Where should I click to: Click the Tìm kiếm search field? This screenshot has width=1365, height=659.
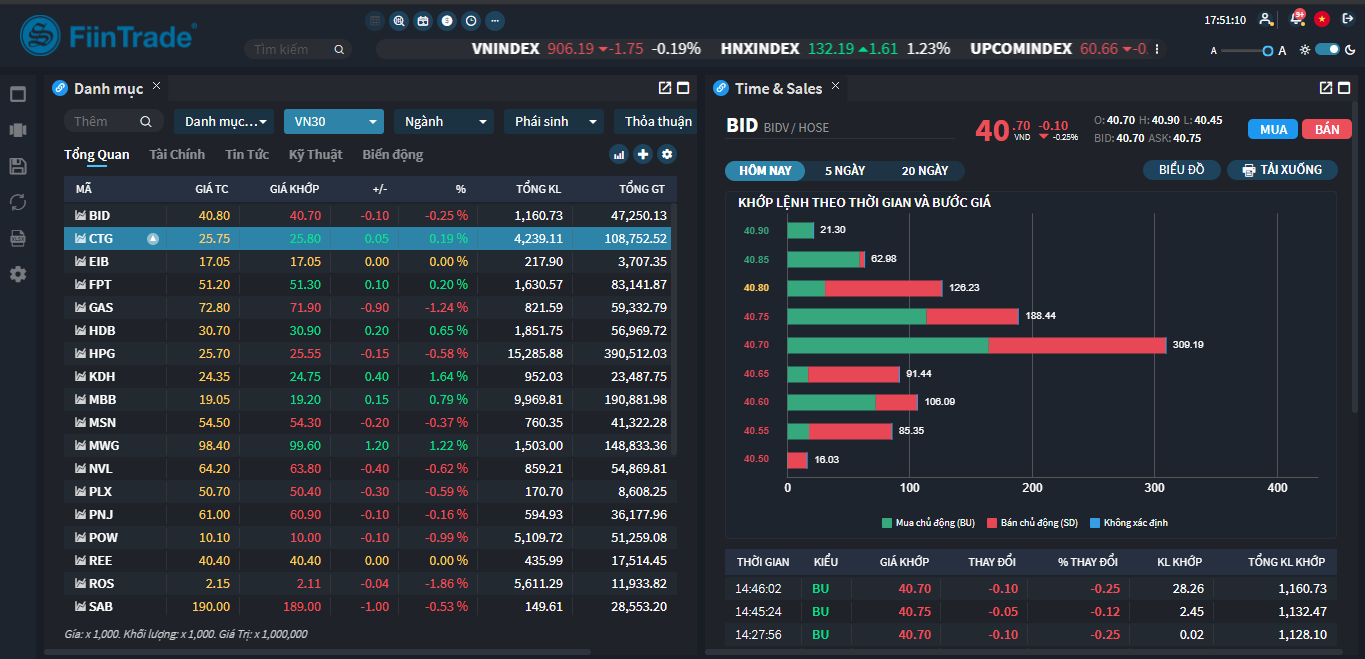click(295, 48)
